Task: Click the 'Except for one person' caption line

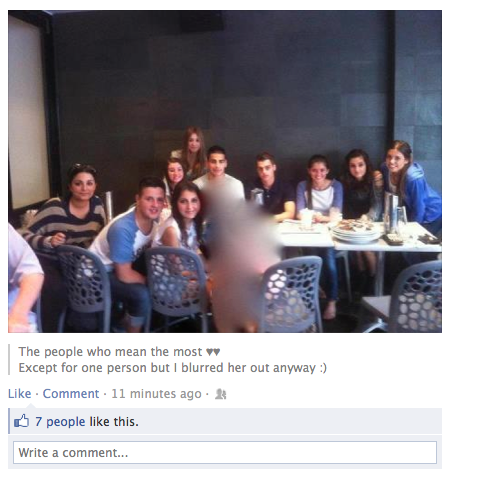Action: [172, 368]
